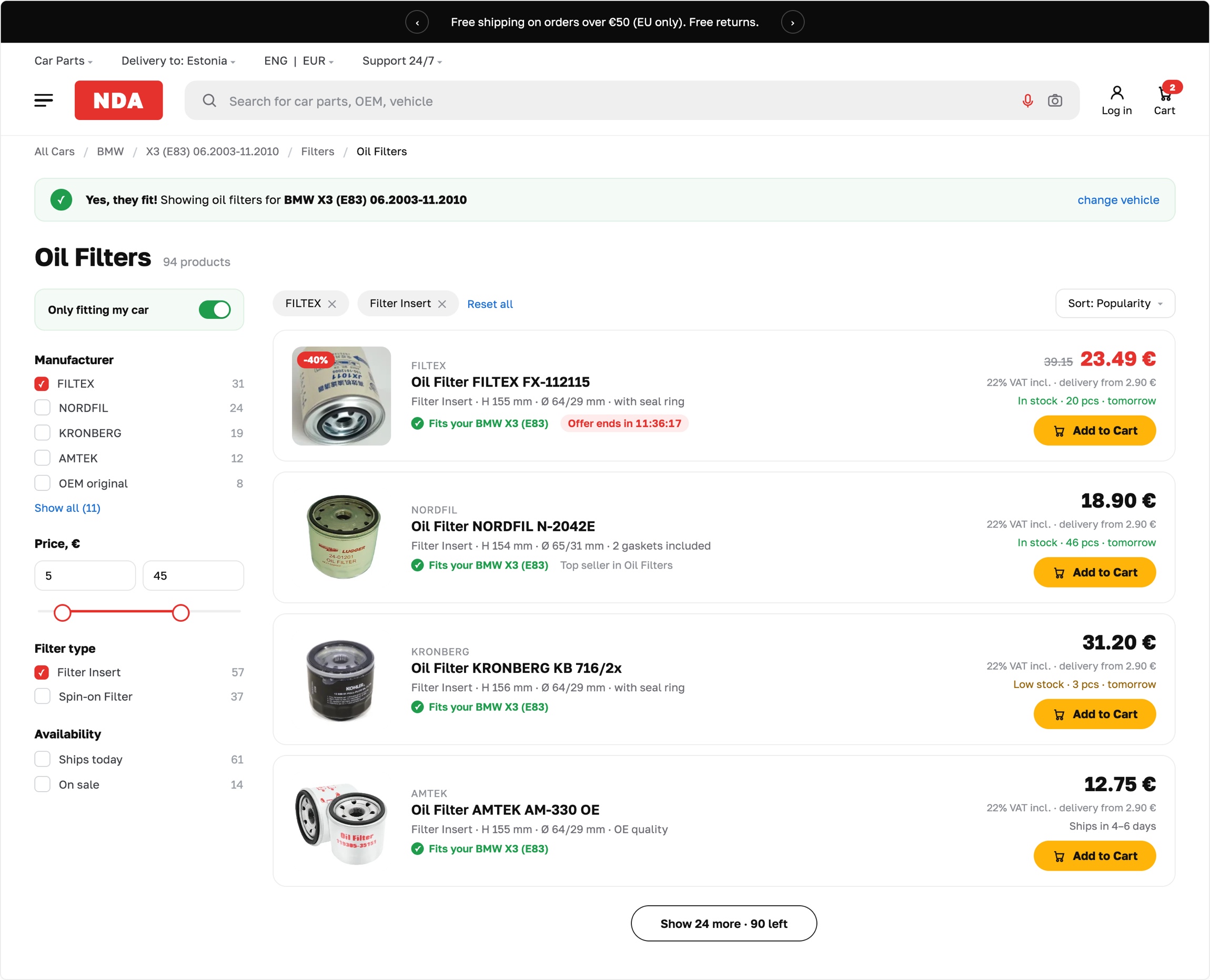1210x980 pixels.
Task: Click the change vehicle link
Action: (1118, 200)
